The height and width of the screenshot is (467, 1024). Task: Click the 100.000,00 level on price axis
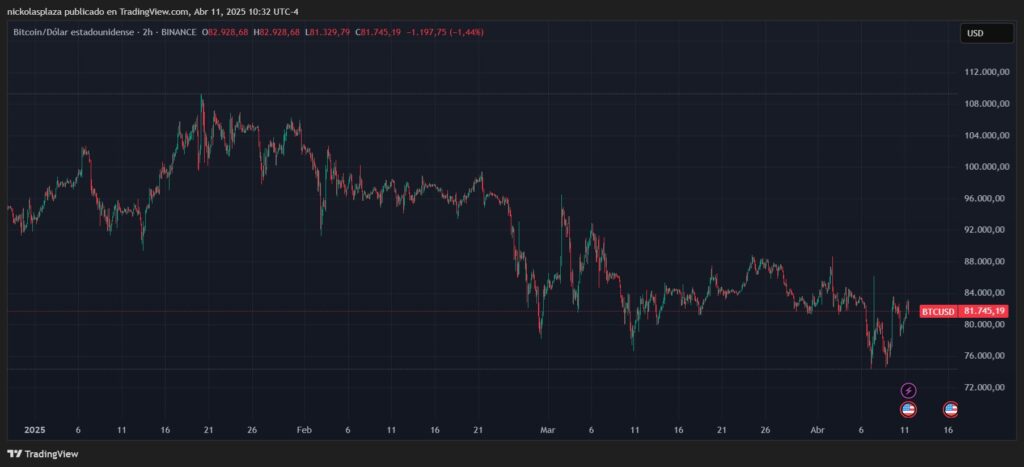984,167
